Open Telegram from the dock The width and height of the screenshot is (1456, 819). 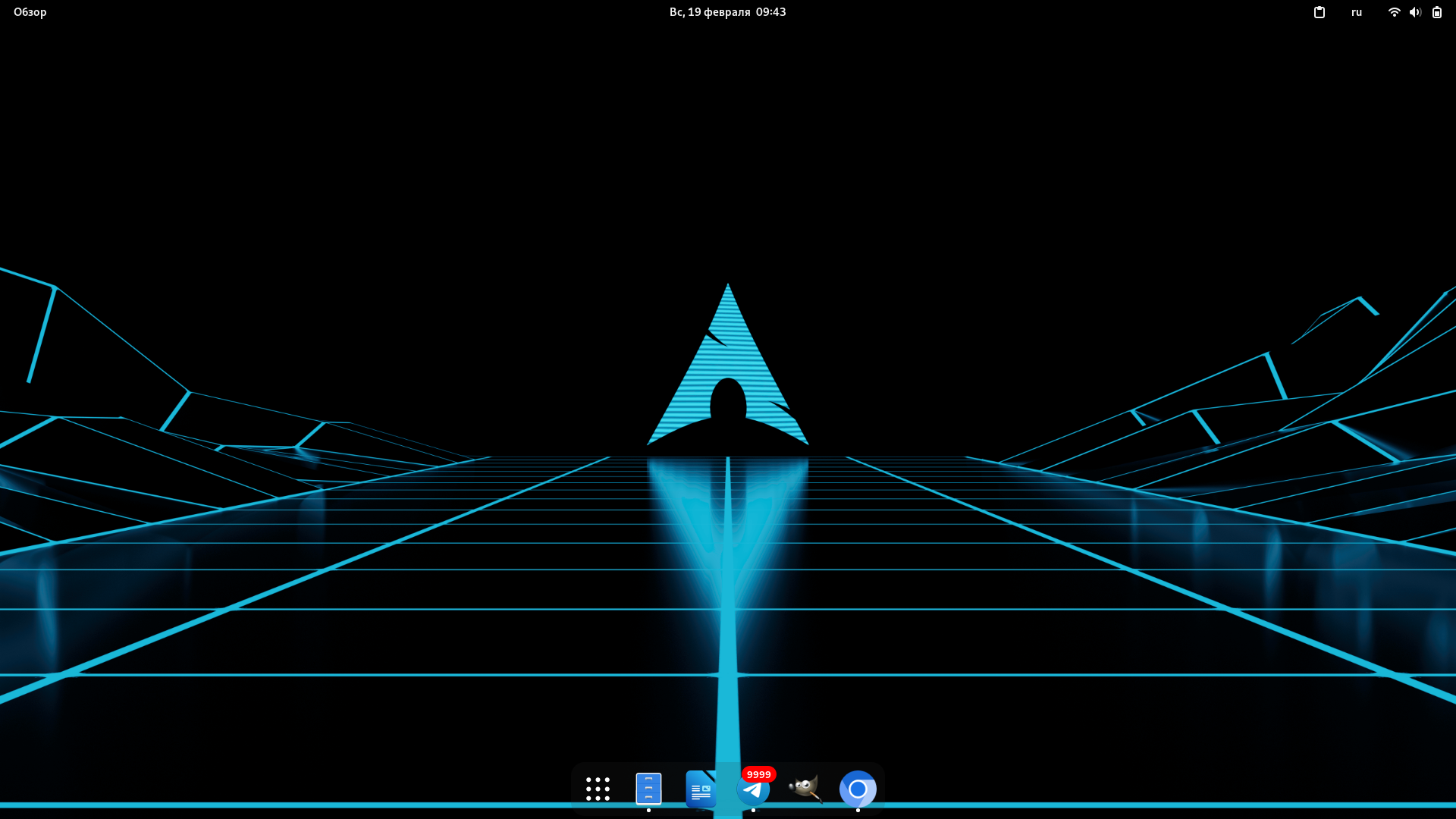click(x=752, y=791)
